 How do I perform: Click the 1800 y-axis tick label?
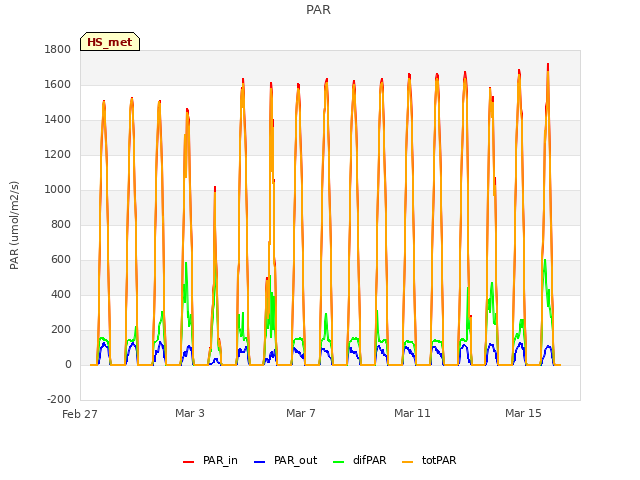[x=58, y=49]
